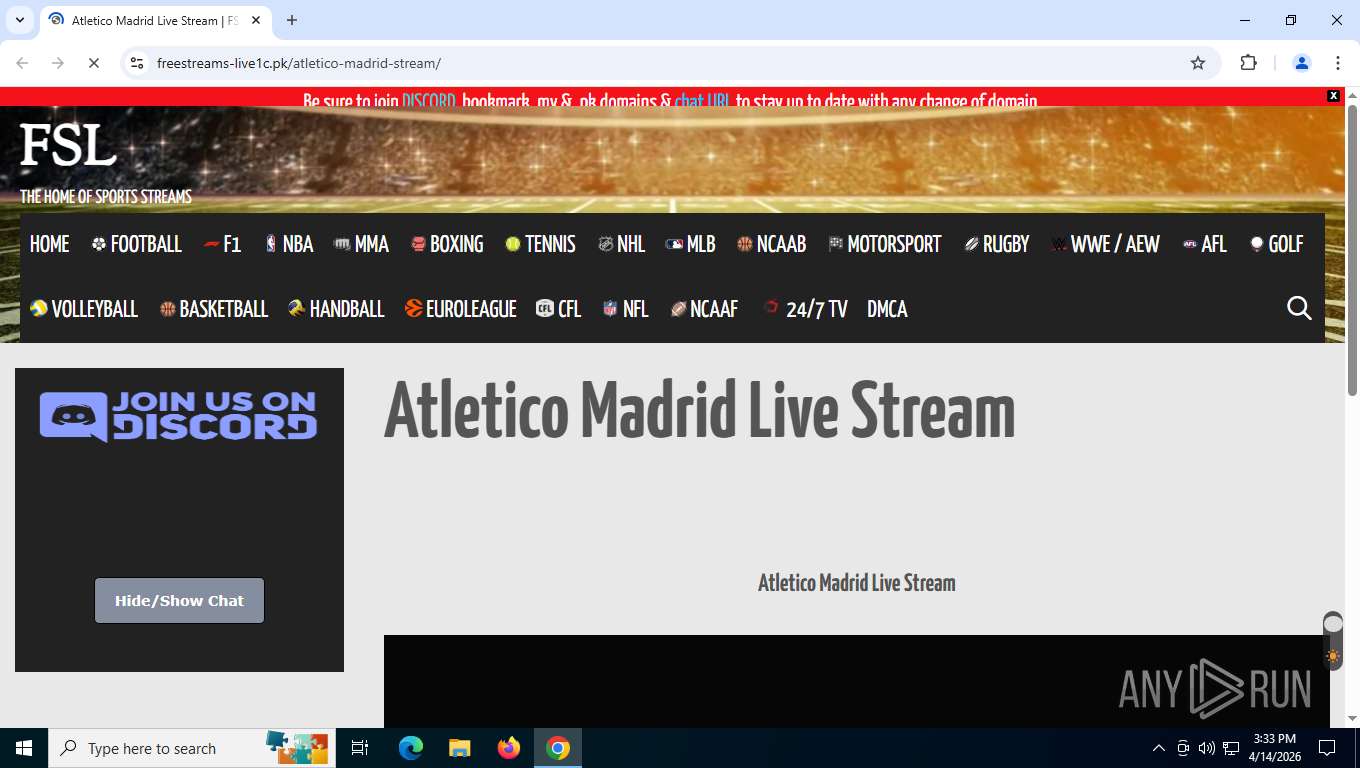
Task: Open the BASKETBALL streams section
Action: point(213,309)
